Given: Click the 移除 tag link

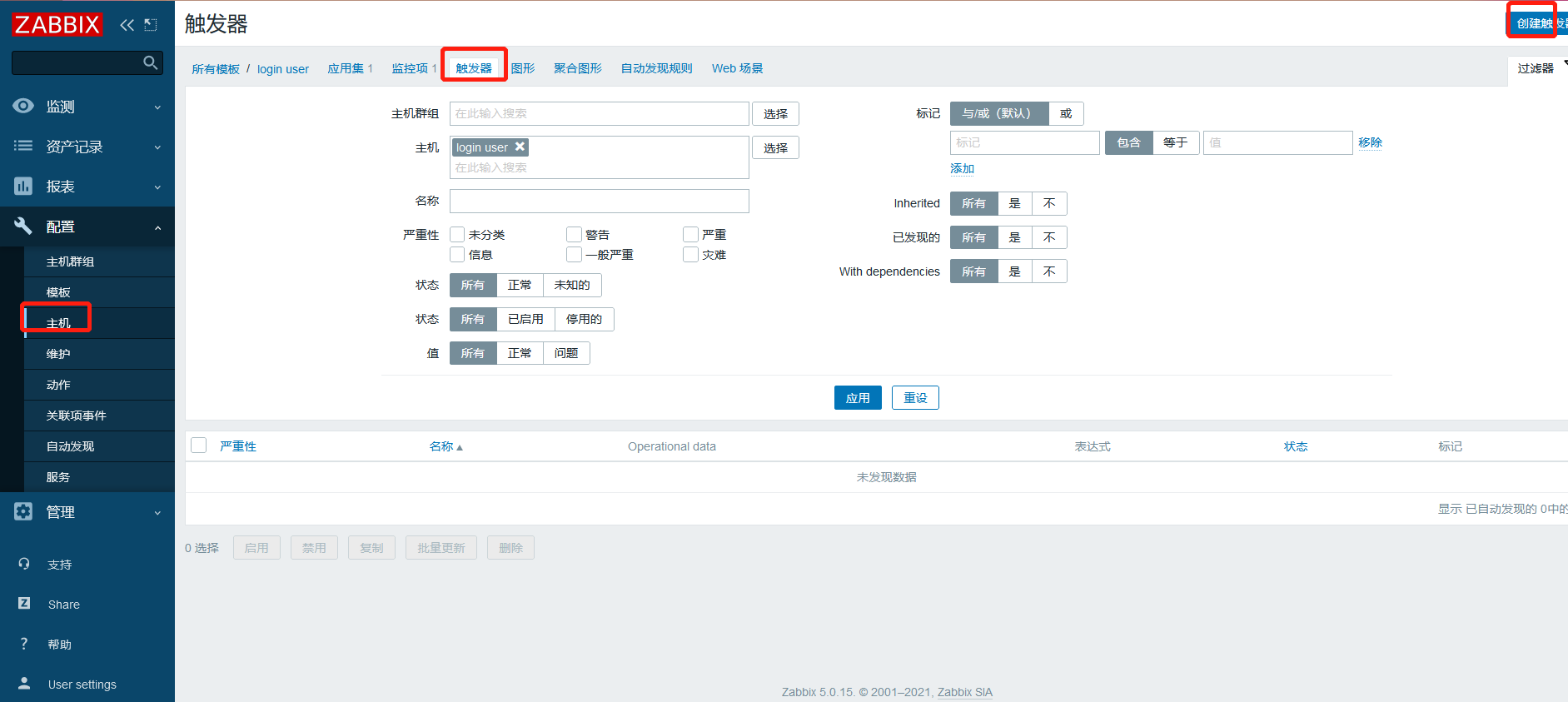Looking at the screenshot, I should coord(1370,142).
